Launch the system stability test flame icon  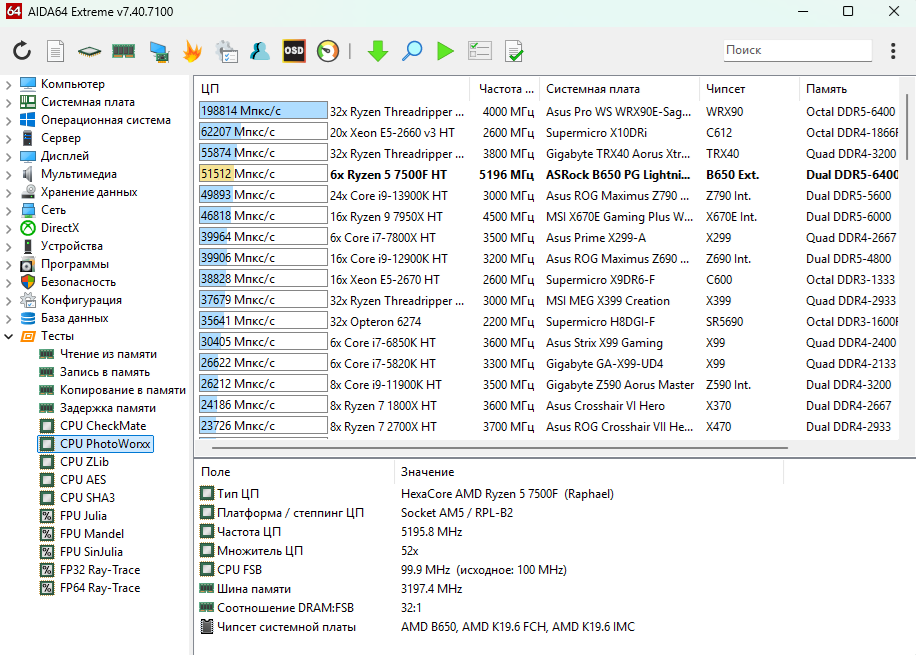pyautogui.click(x=192, y=51)
